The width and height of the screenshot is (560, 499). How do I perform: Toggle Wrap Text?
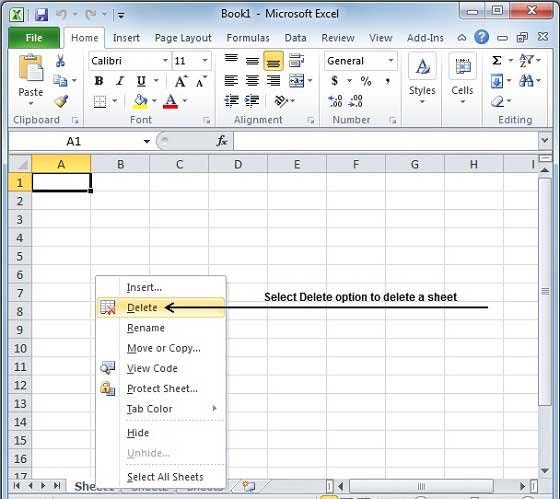click(296, 61)
